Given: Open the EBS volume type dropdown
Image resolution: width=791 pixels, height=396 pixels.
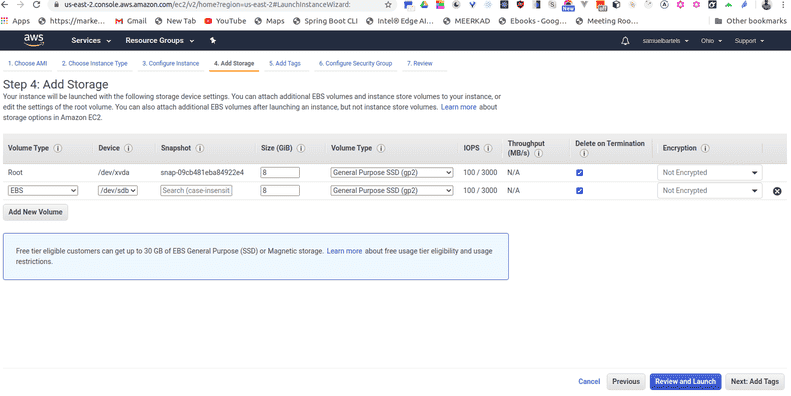Looking at the screenshot, I should [43, 191].
